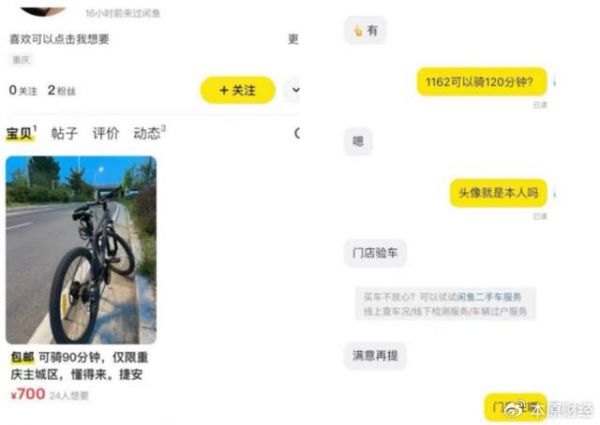Expand the chevron next to 关注 button

[x=295, y=90]
